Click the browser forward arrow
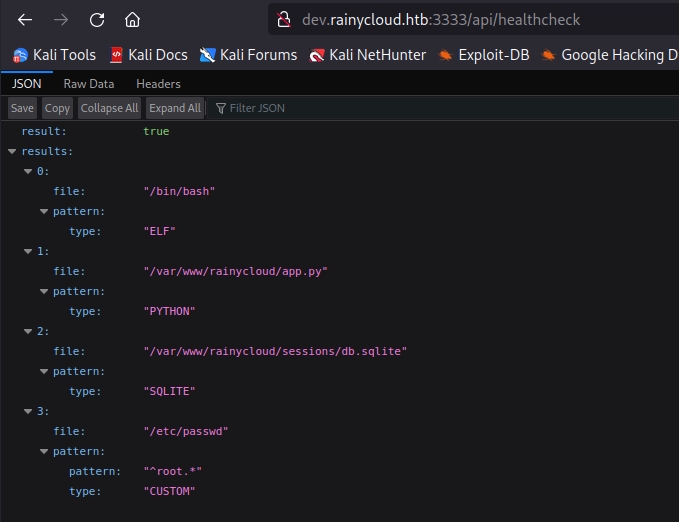The width and height of the screenshot is (679, 522). 61,20
